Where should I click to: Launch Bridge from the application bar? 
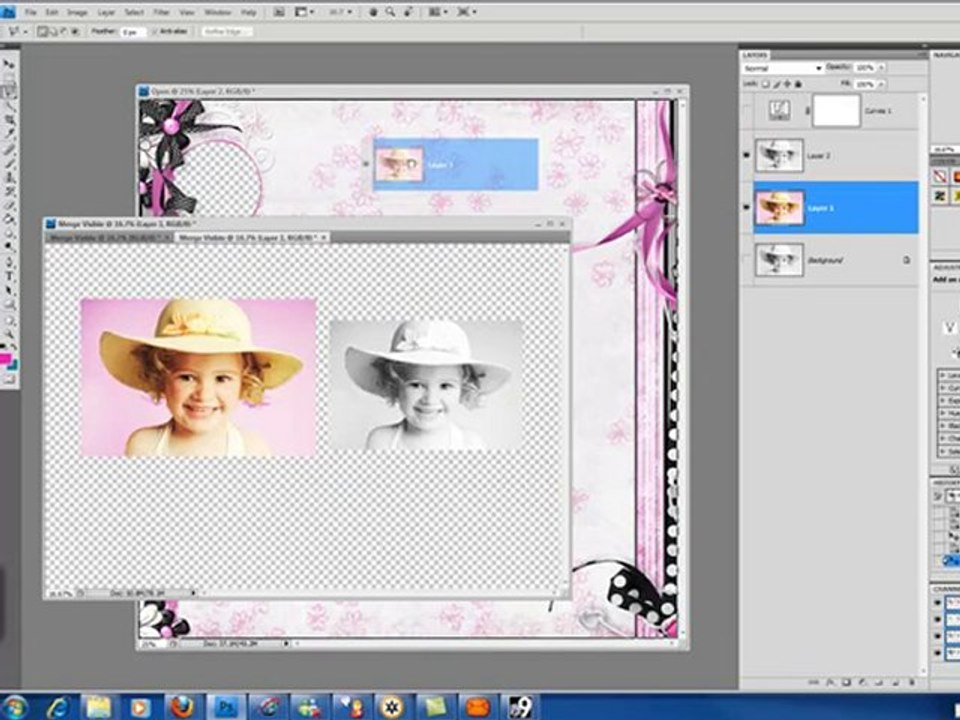click(x=279, y=12)
